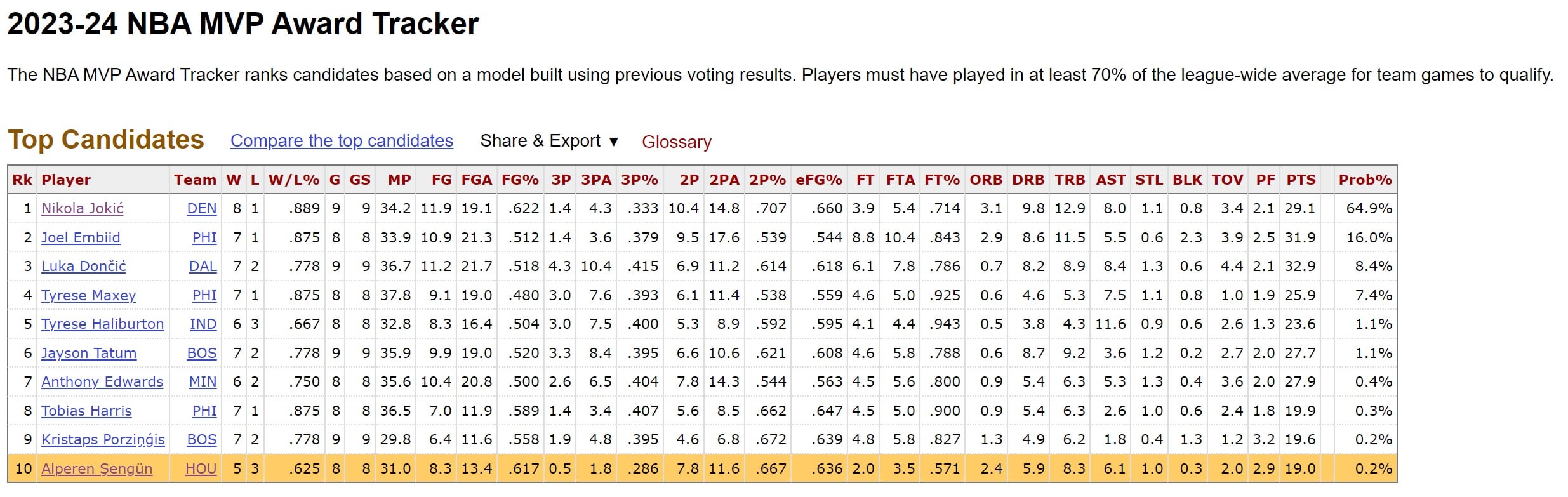Sort candidates by eFG% header
This screenshot has height=497, width=1568.
tap(819, 180)
